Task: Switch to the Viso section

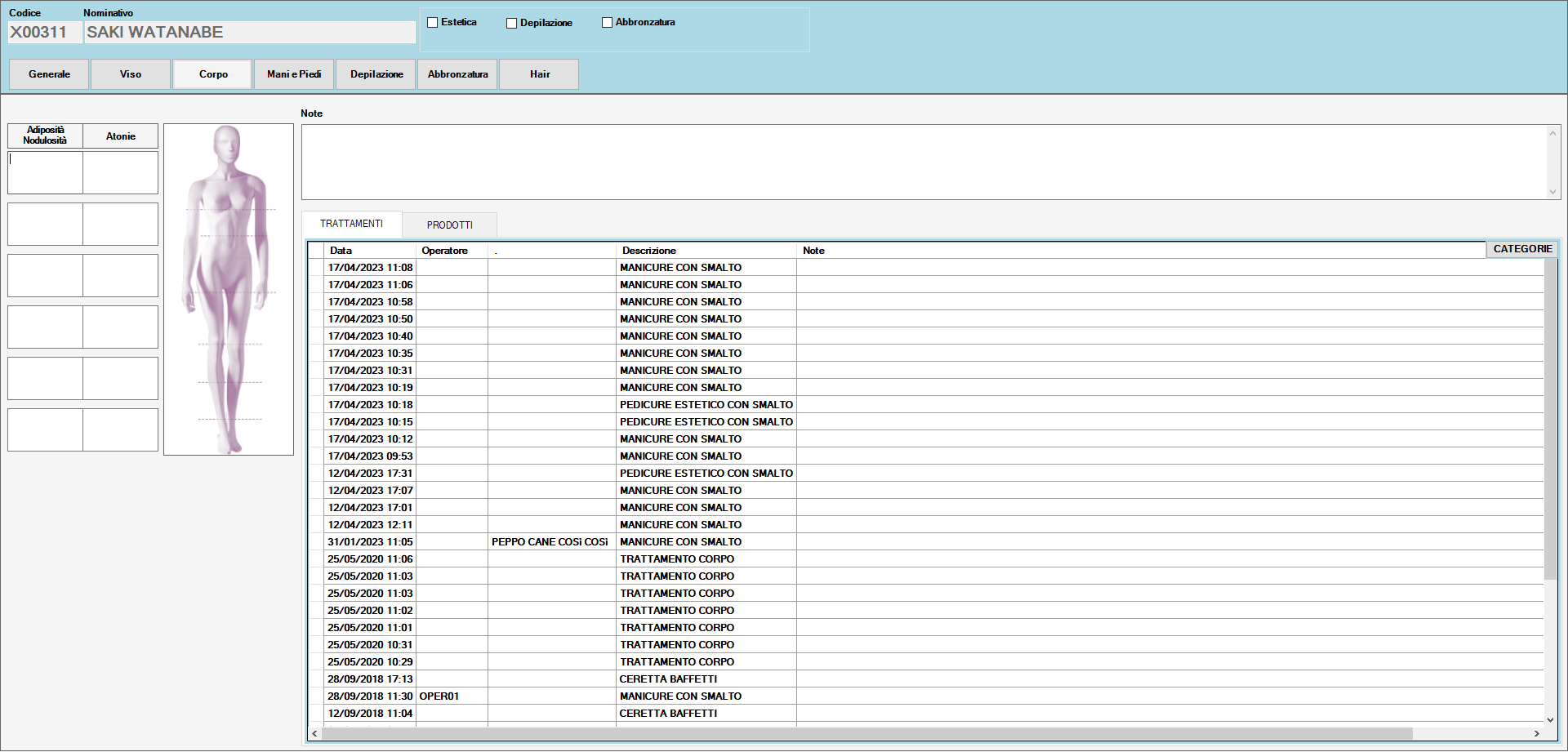Action: (x=131, y=74)
